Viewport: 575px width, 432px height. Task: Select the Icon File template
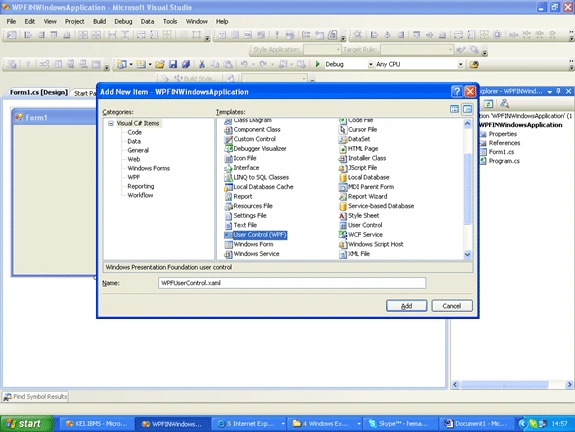(240, 158)
